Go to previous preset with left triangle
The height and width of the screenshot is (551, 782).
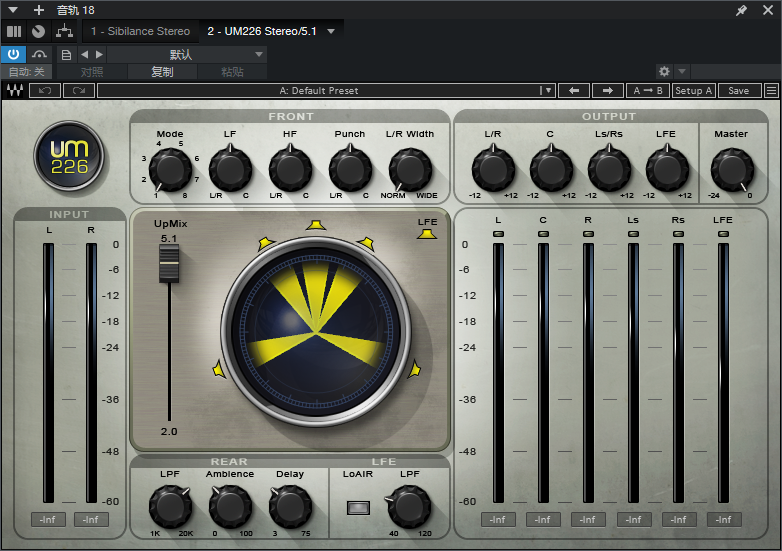point(84,54)
